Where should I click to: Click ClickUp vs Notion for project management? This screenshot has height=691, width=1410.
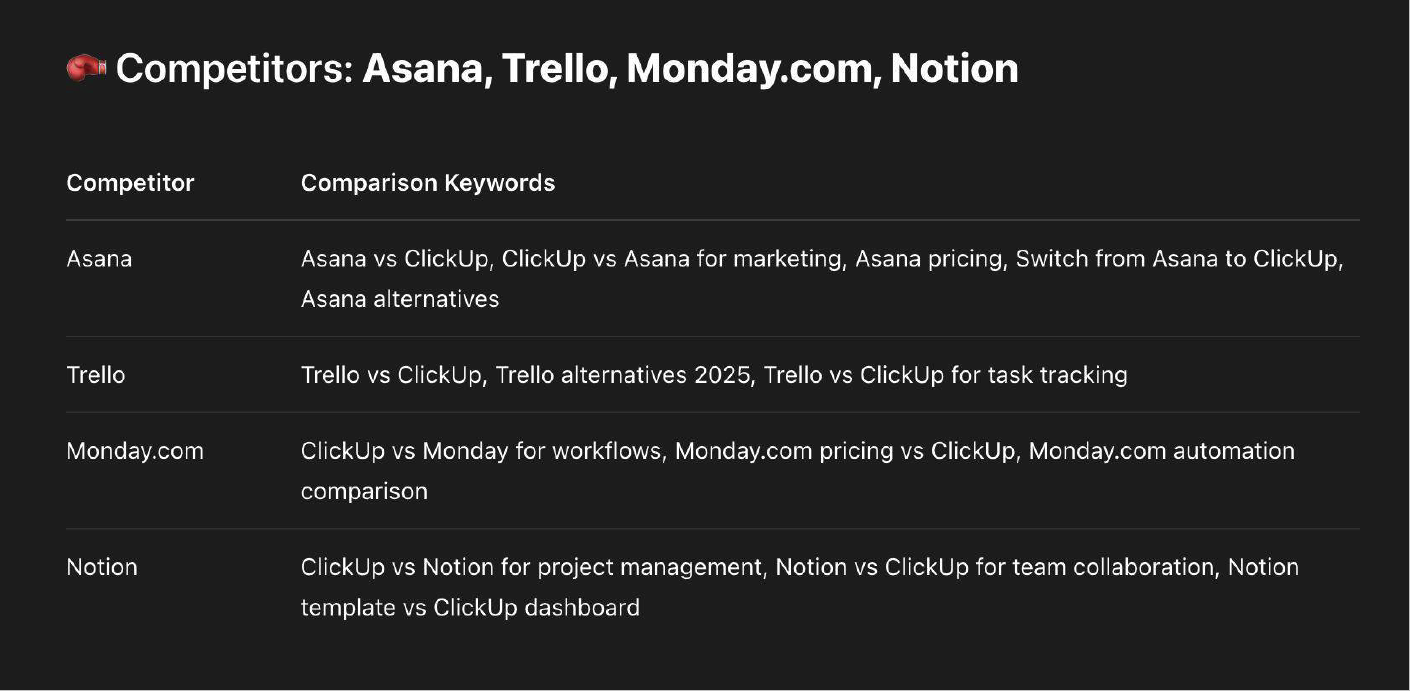tap(531, 567)
